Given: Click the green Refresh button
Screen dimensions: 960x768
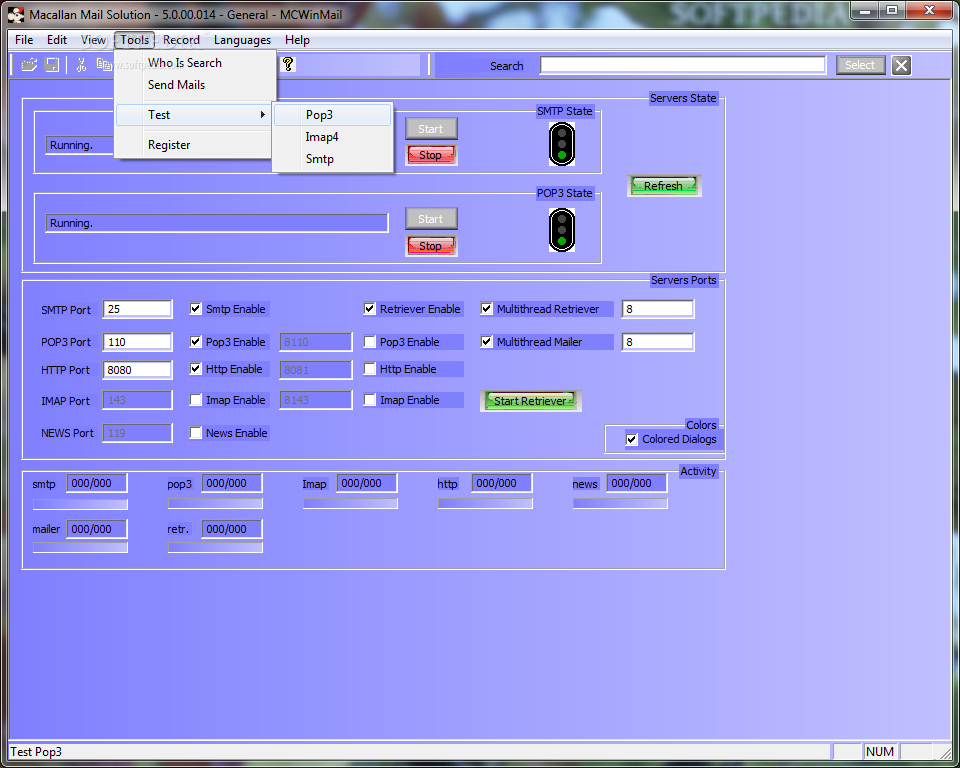Looking at the screenshot, I should point(664,186).
